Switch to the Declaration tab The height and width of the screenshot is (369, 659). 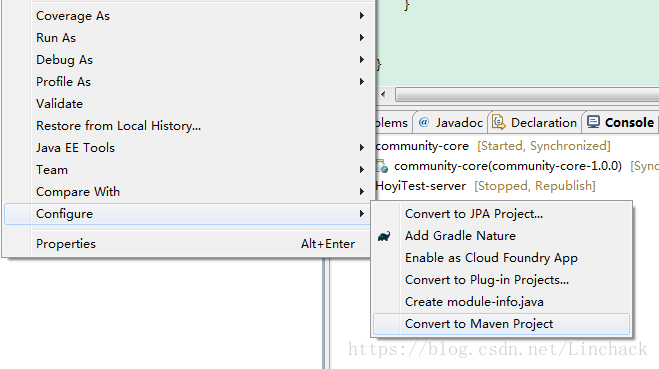[535, 123]
